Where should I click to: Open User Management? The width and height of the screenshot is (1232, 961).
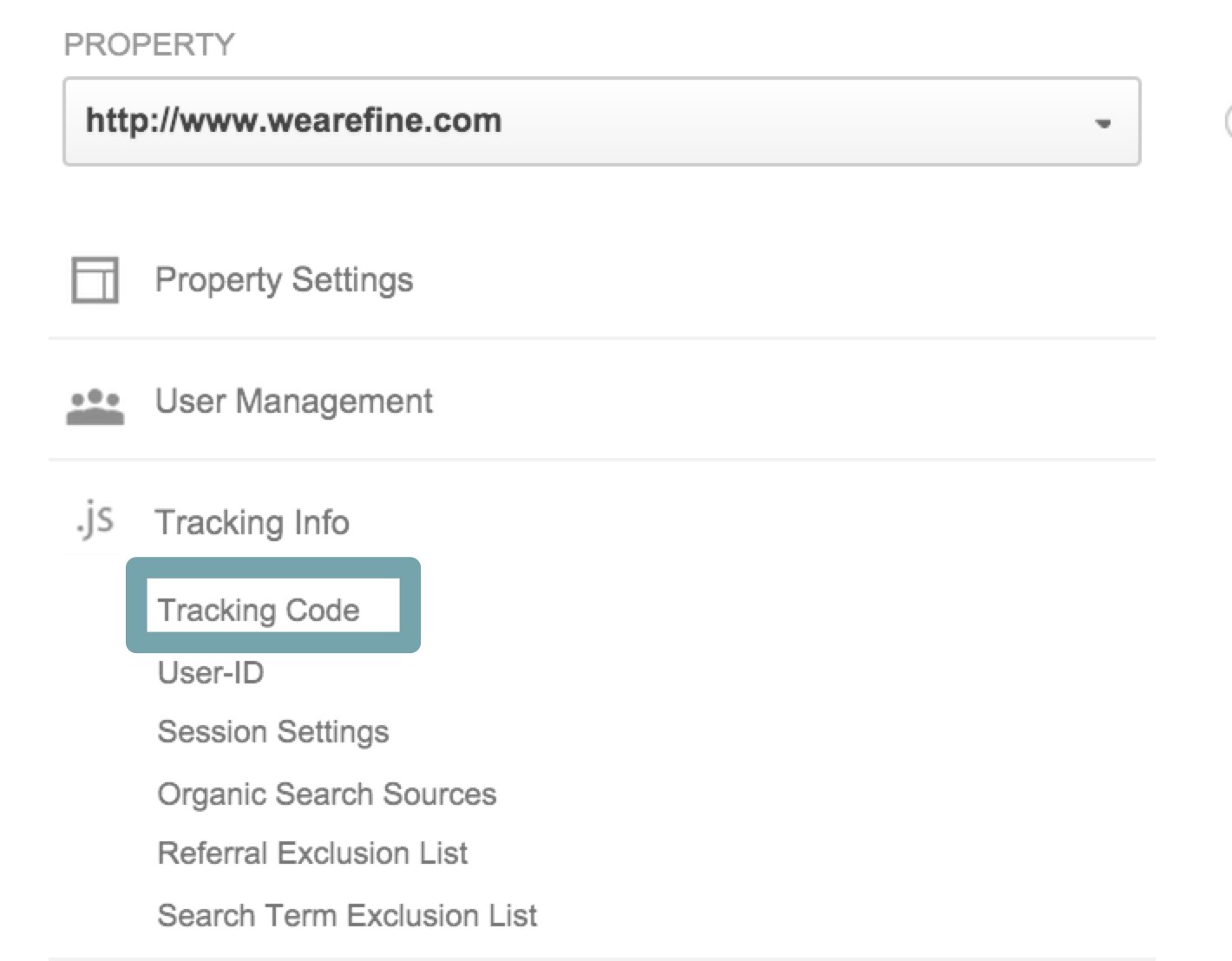pyautogui.click(x=293, y=402)
